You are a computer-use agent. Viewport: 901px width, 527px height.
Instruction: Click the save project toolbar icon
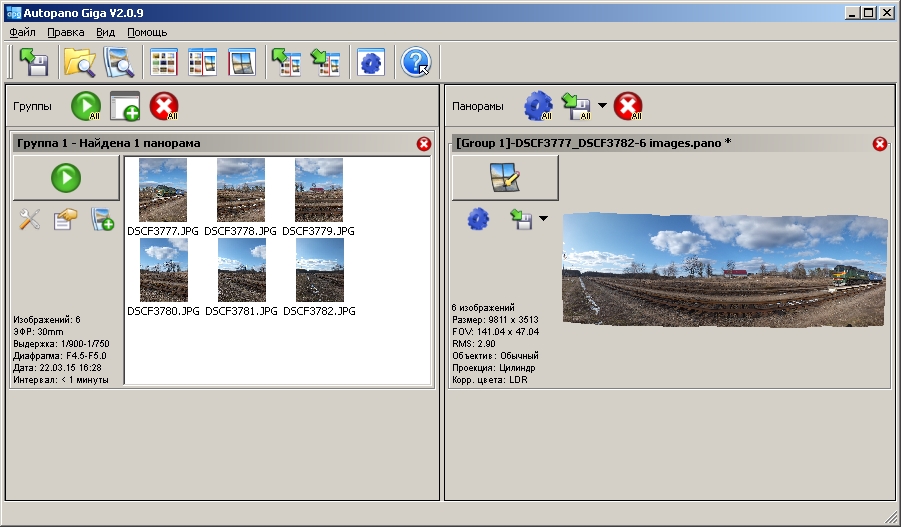pos(34,62)
